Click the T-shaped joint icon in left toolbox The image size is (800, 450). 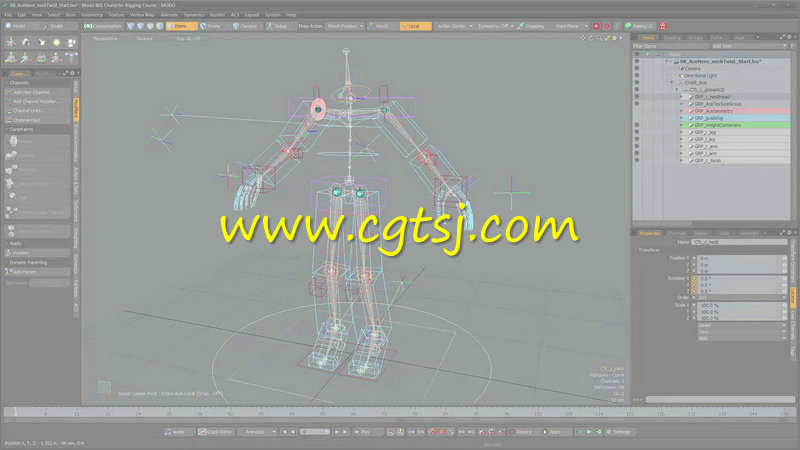tap(71, 58)
